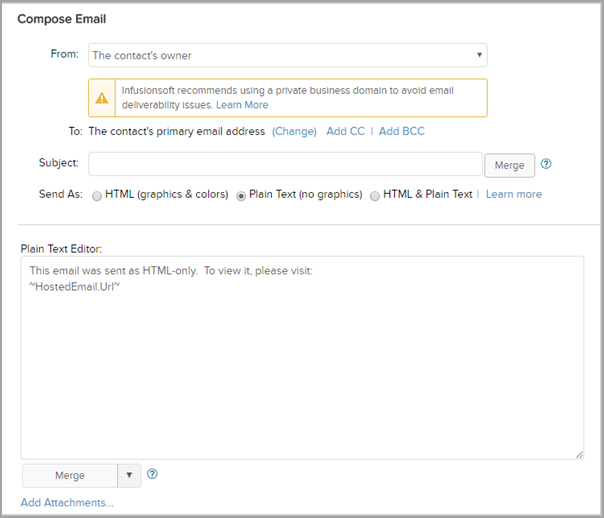The image size is (604, 518).
Task: Open Learn more link beside Send As
Action: point(514,194)
